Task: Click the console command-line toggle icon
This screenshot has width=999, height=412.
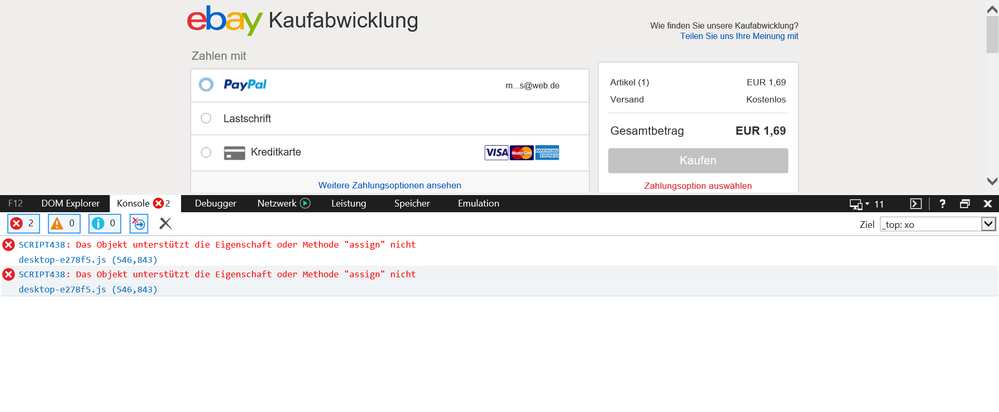Action: pos(916,204)
